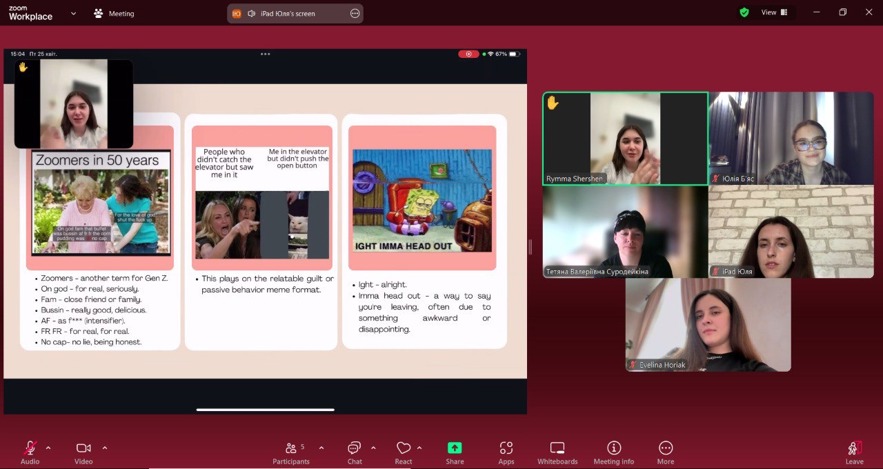
Task: Click orange Ю avatar in share indicator
Action: click(x=237, y=14)
